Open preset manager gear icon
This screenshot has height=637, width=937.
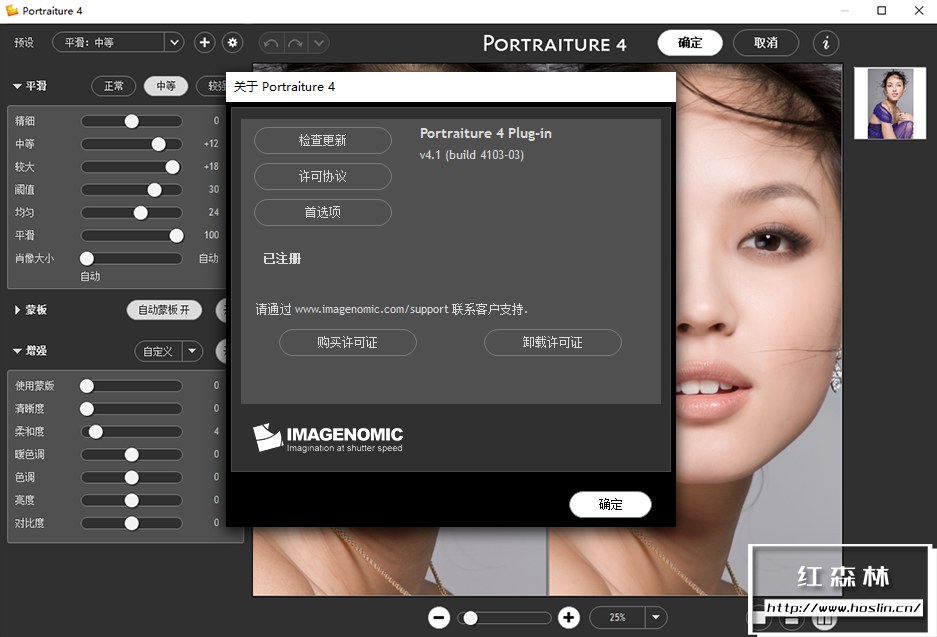click(232, 42)
